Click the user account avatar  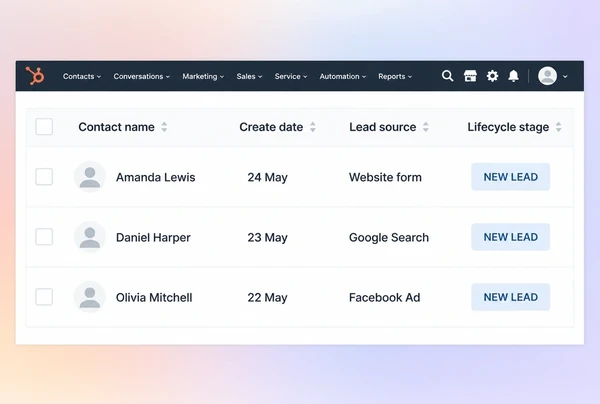[547, 76]
